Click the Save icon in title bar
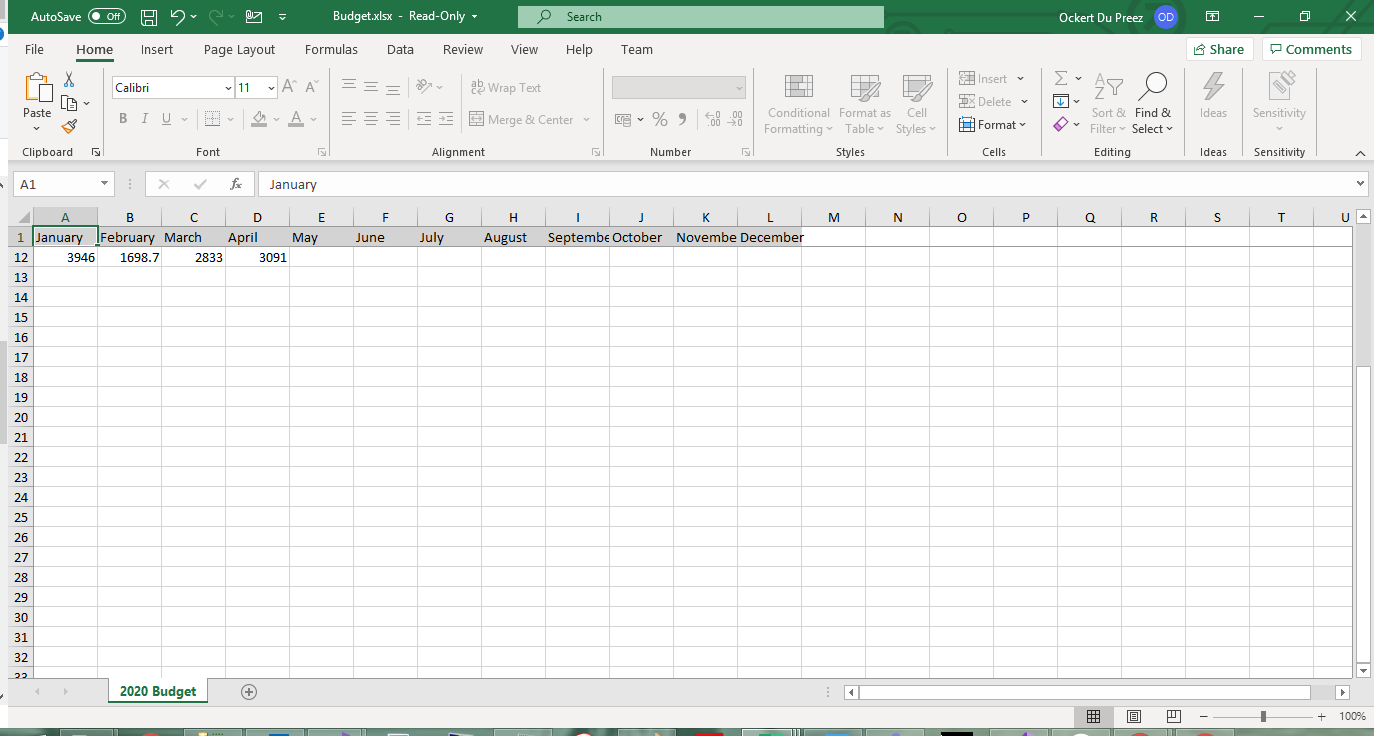The image size is (1374, 736). coord(149,17)
